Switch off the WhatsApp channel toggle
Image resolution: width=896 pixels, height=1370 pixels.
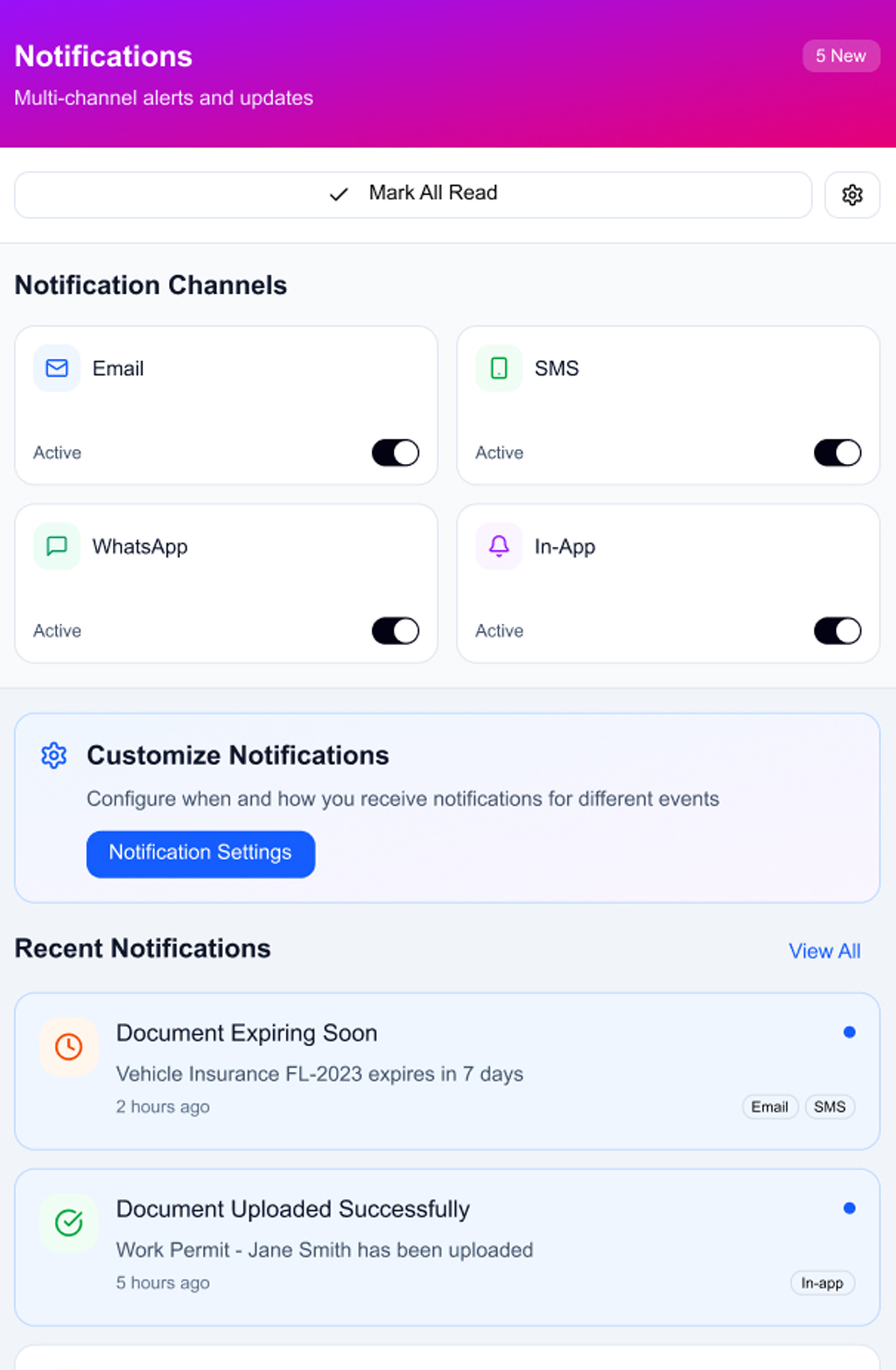click(x=395, y=631)
